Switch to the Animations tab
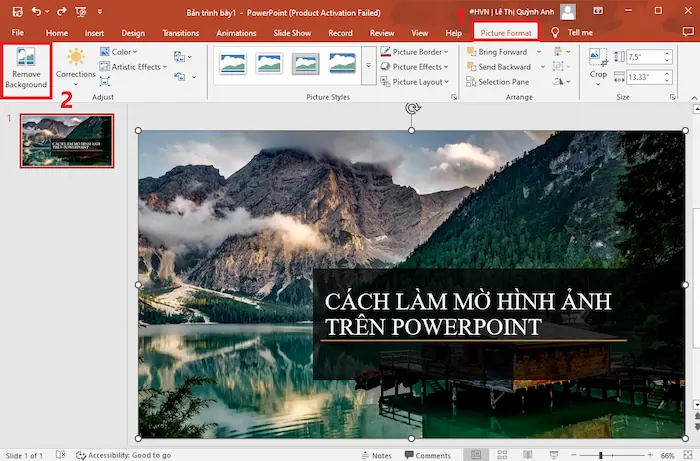 [236, 33]
